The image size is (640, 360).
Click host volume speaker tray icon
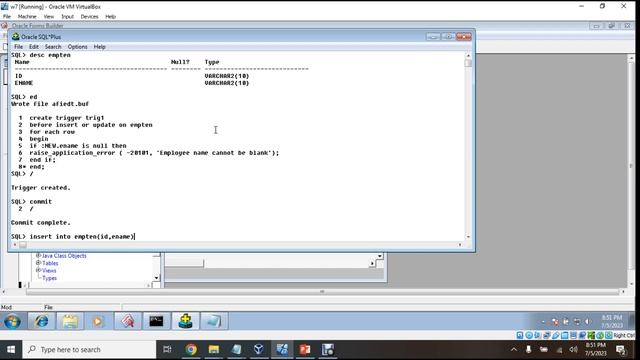[573, 349]
